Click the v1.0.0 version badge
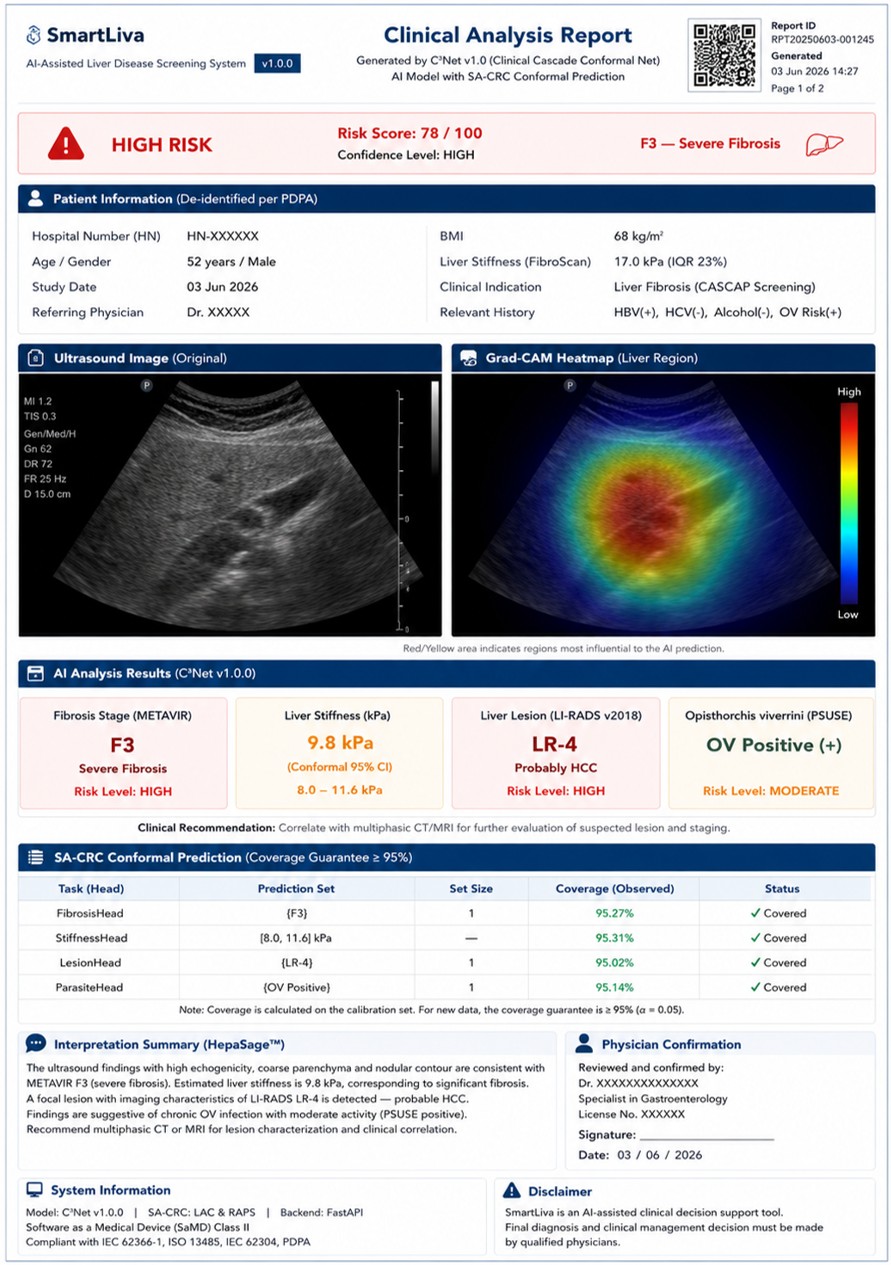 (x=277, y=63)
